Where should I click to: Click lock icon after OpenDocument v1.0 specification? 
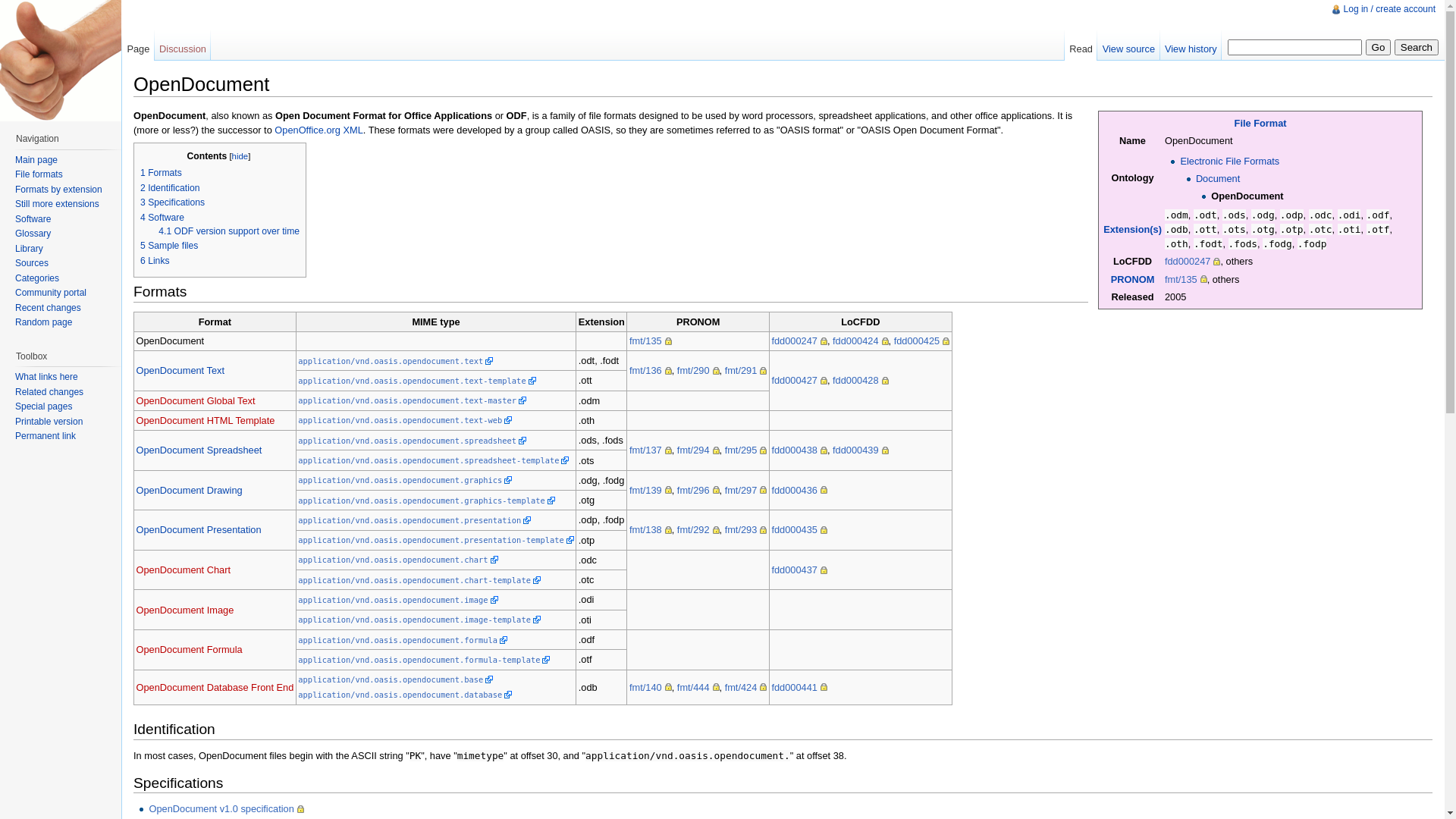[x=300, y=810]
